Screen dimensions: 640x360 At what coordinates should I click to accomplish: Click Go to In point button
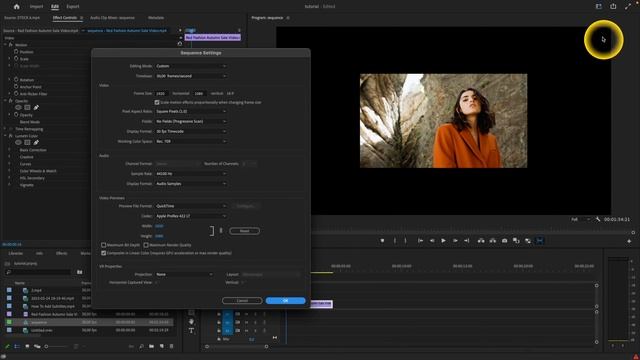pos(420,241)
